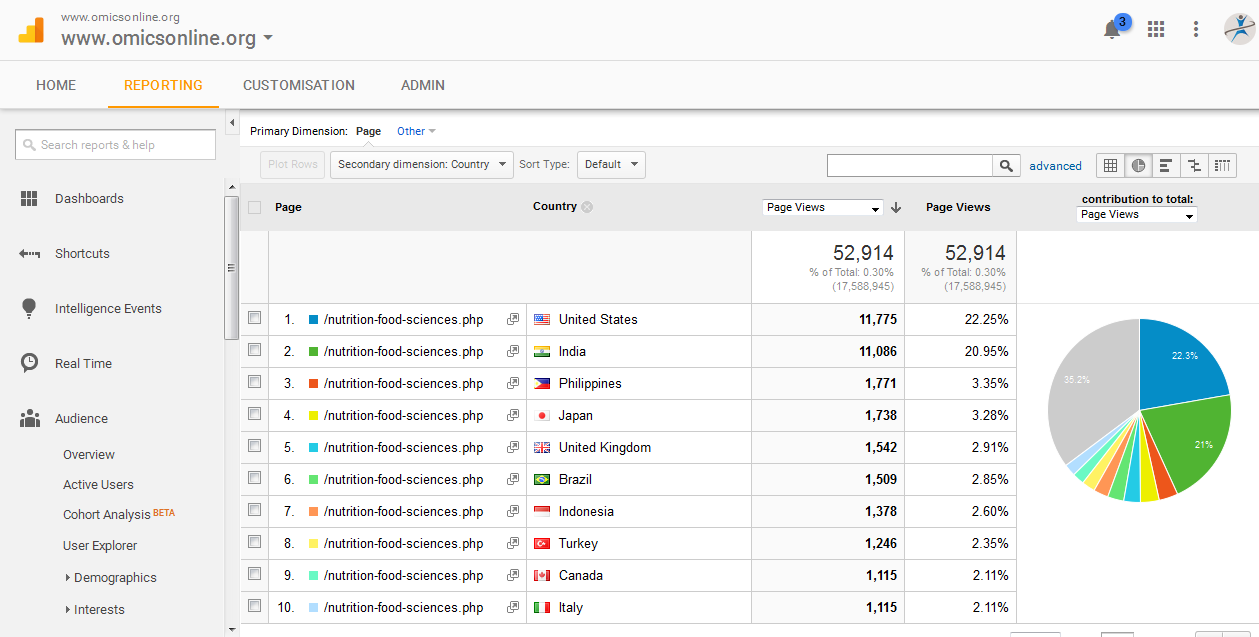Open the Sort Type Default dropdown
Screen dimensions: 1259x637
pos(610,165)
